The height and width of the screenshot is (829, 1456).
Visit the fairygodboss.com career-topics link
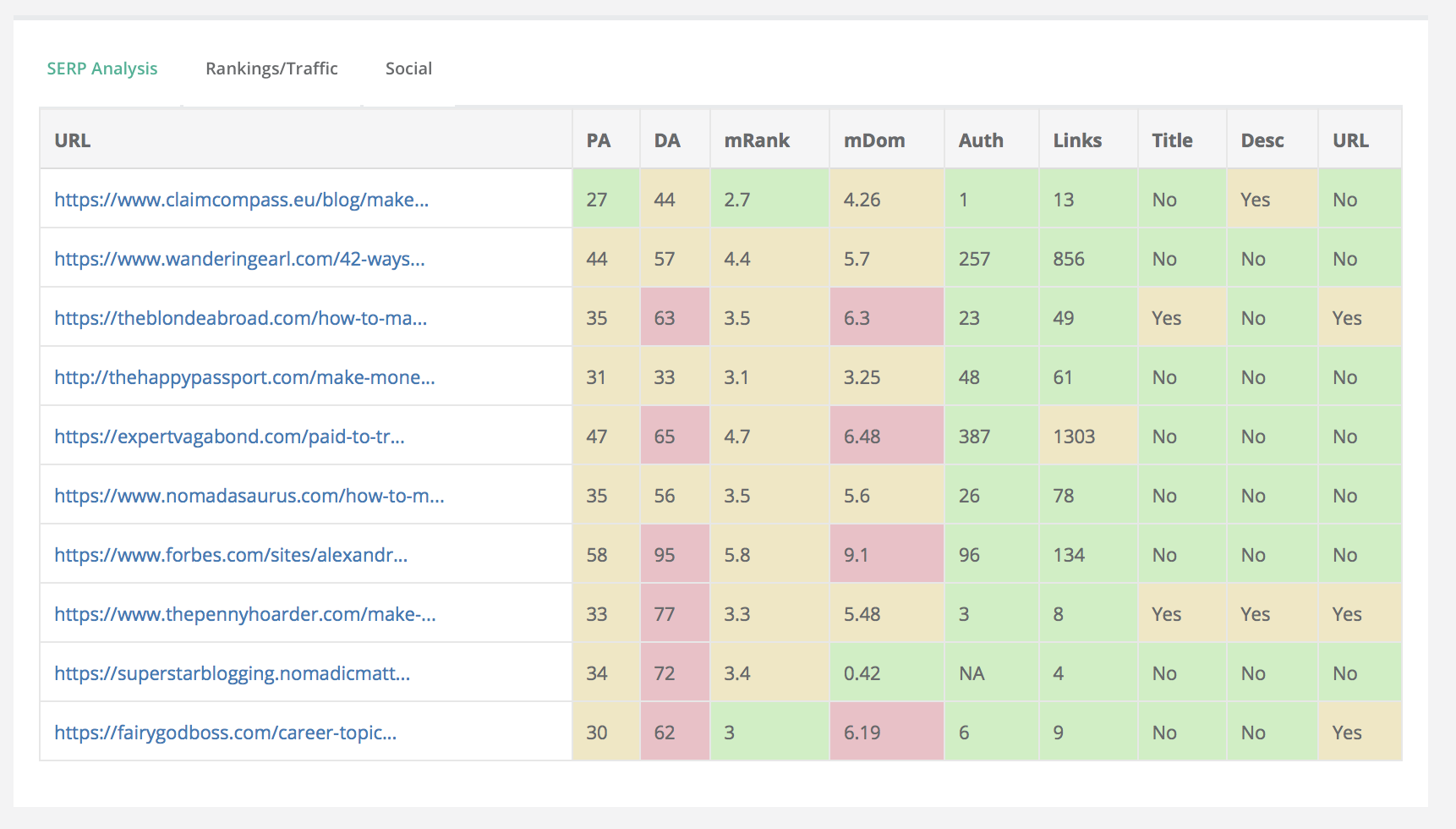(x=225, y=733)
